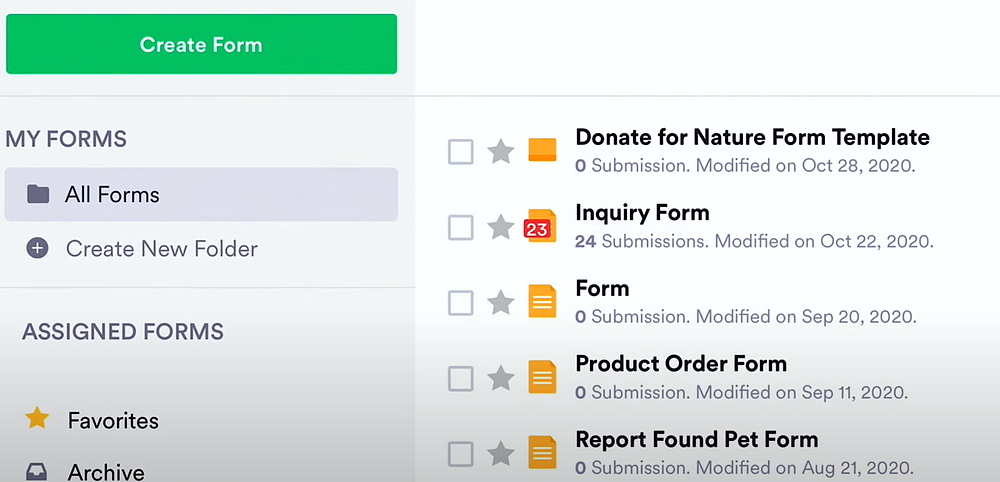This screenshot has width=1000, height=482.
Task: Mark Product Order Form as favorite
Action: 500,378
